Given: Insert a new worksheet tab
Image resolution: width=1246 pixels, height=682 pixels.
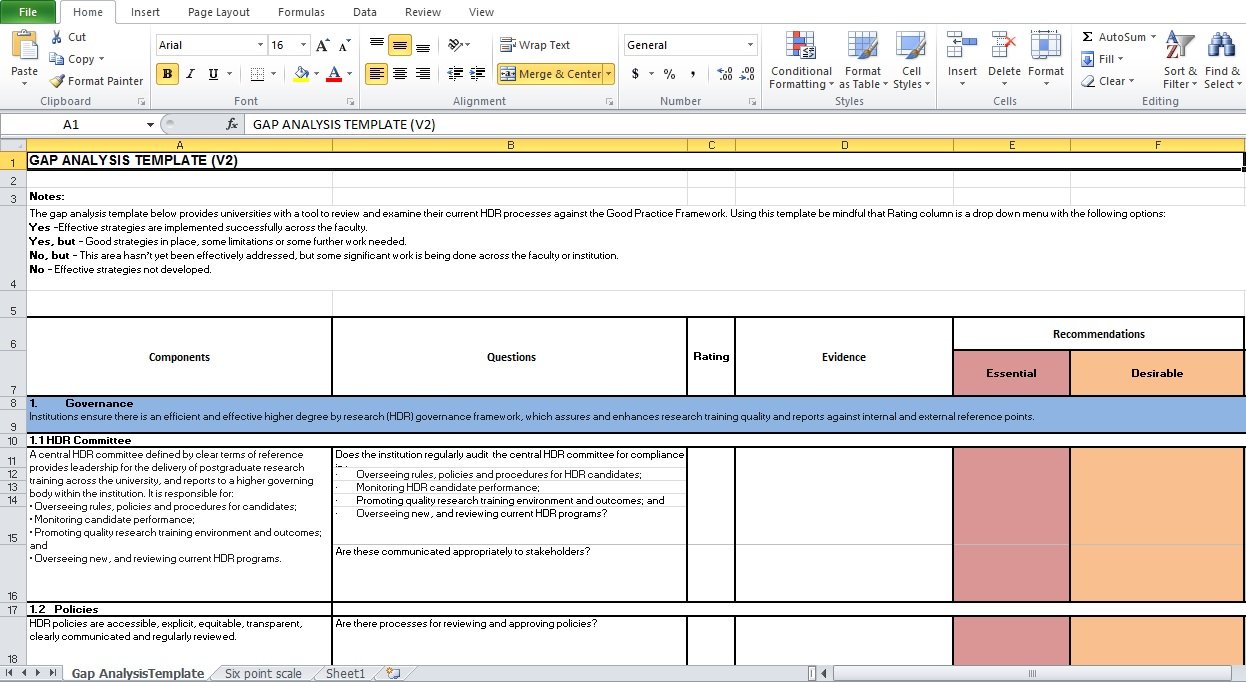Looking at the screenshot, I should pyautogui.click(x=393, y=673).
